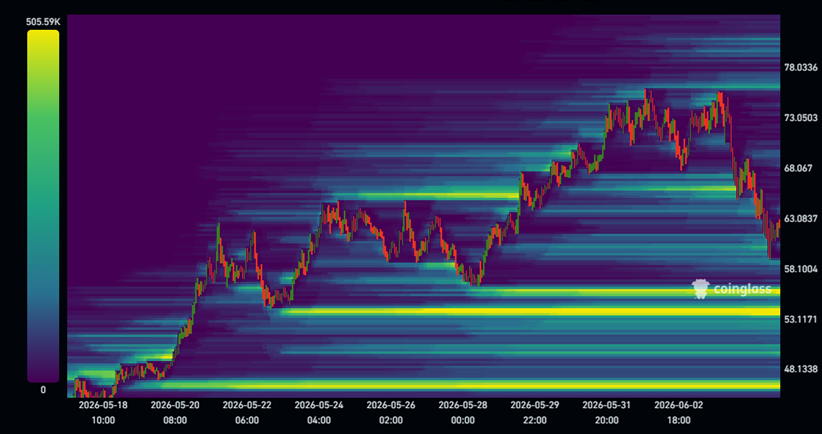The image size is (822, 434).
Task: Click the 58.1004 price axis label
Action: (801, 268)
